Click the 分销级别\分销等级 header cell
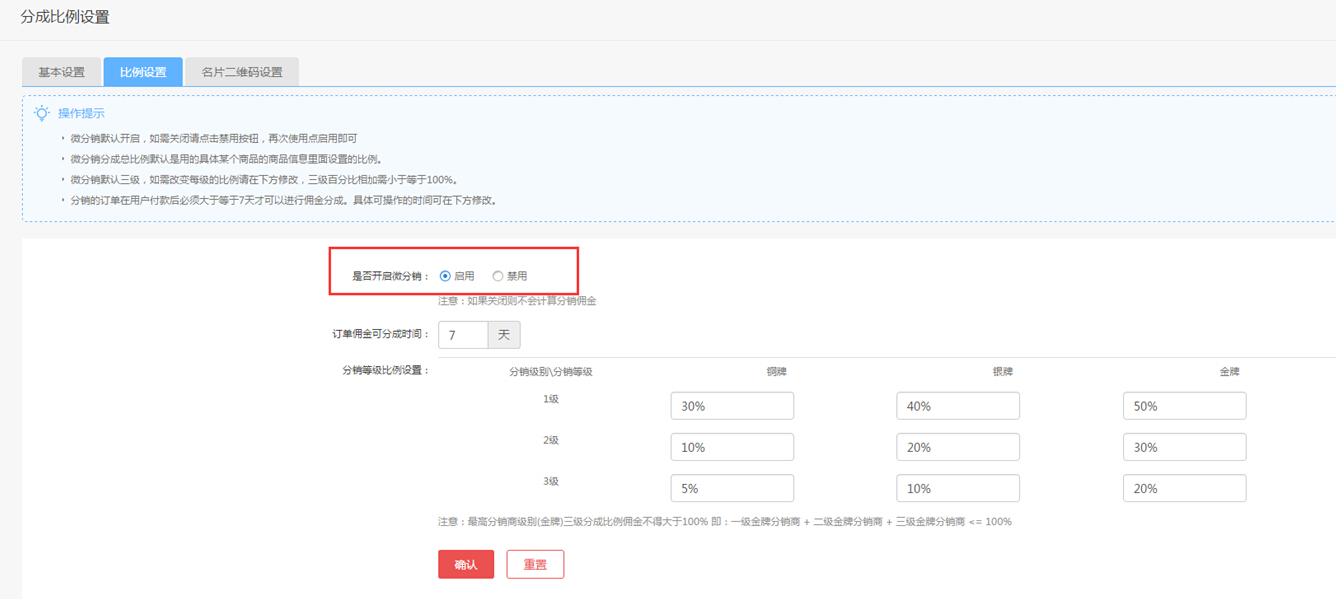 (x=551, y=371)
